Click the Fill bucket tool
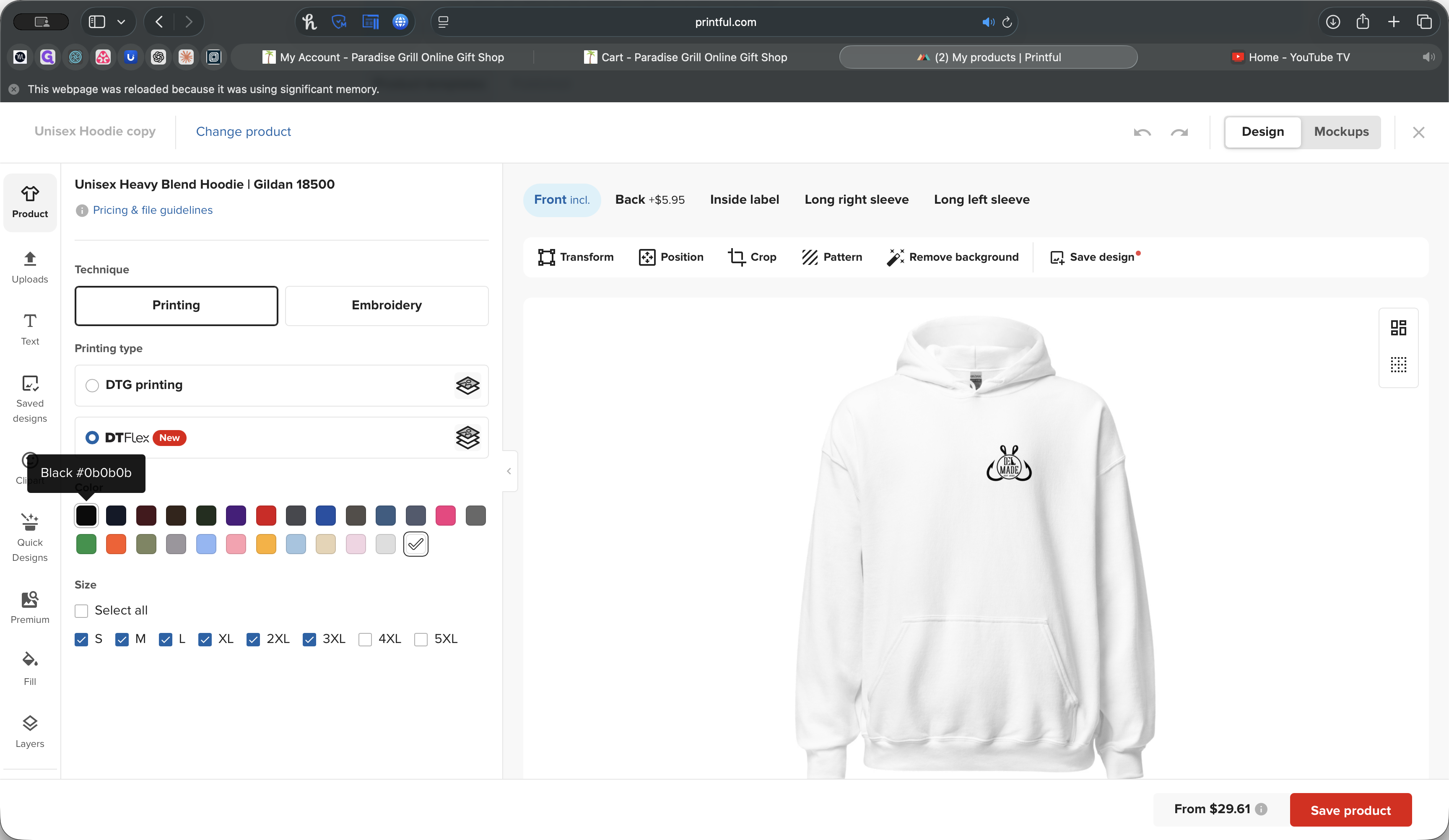Screen dimensions: 1449x840 point(30,659)
